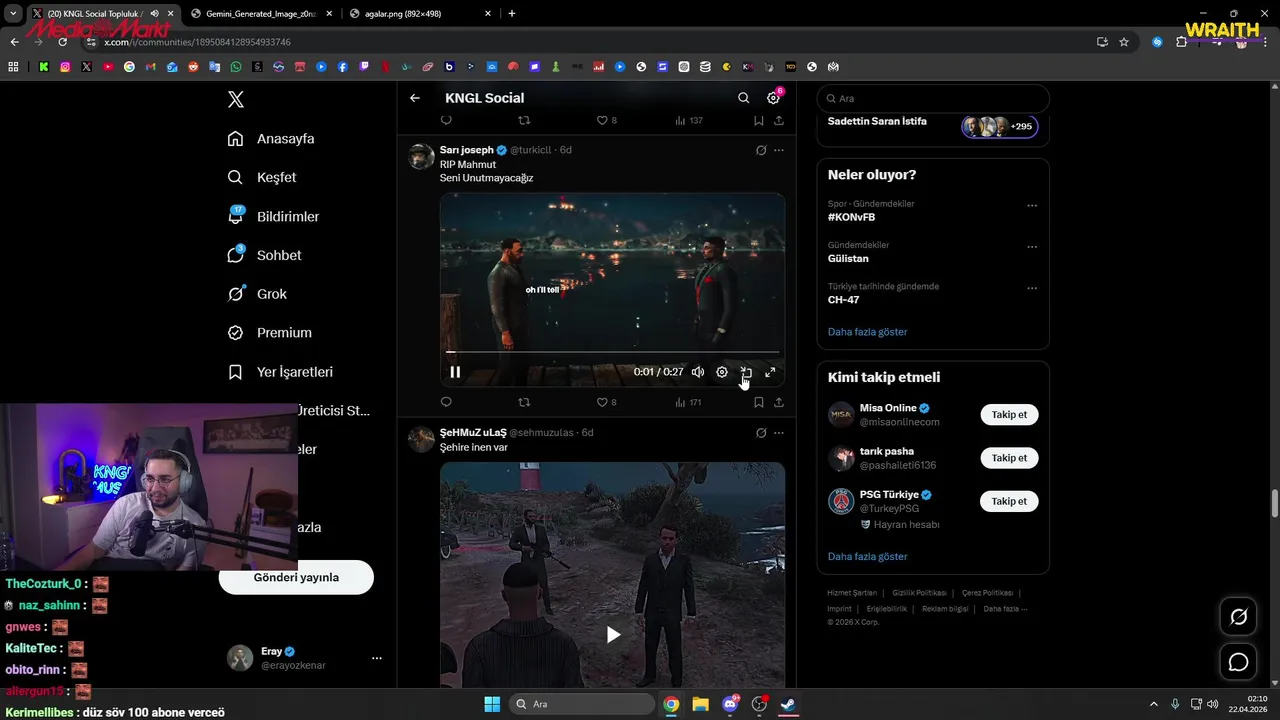Reply to Sarı joseph's RIP Mahmut post
The width and height of the screenshot is (1280, 720).
[x=446, y=402]
